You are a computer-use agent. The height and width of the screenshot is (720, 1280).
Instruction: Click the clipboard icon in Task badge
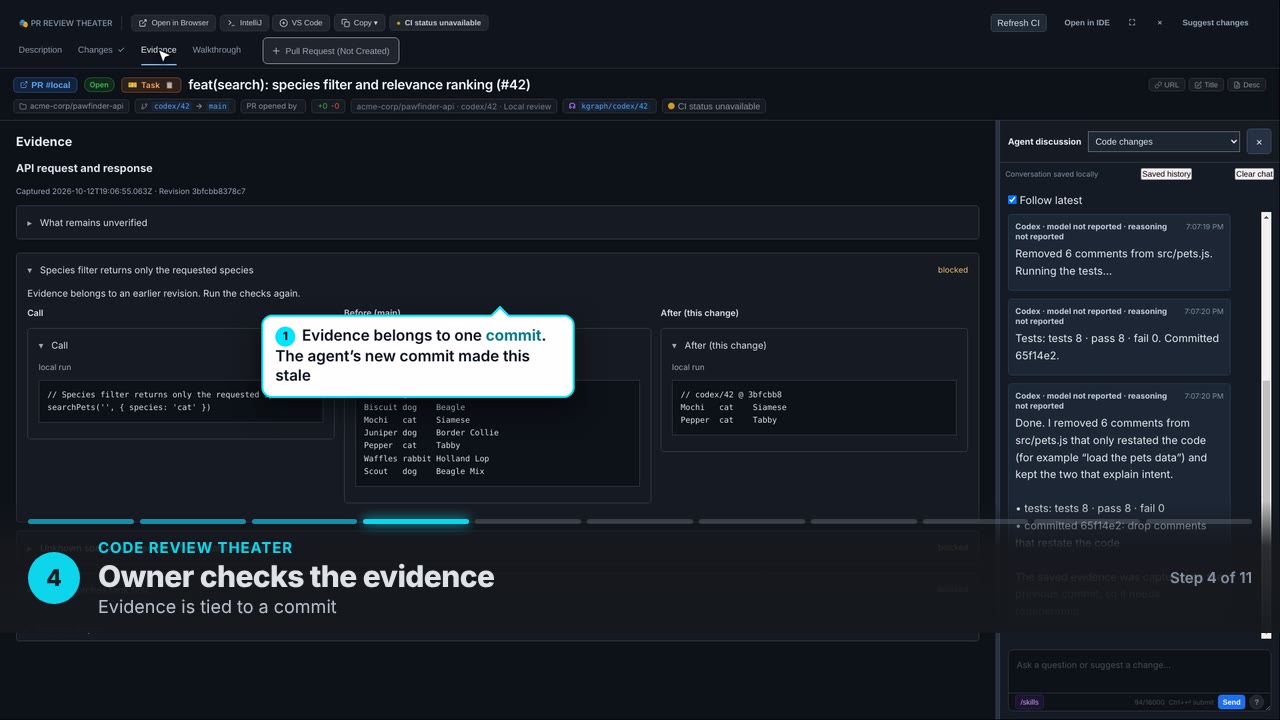(x=169, y=85)
